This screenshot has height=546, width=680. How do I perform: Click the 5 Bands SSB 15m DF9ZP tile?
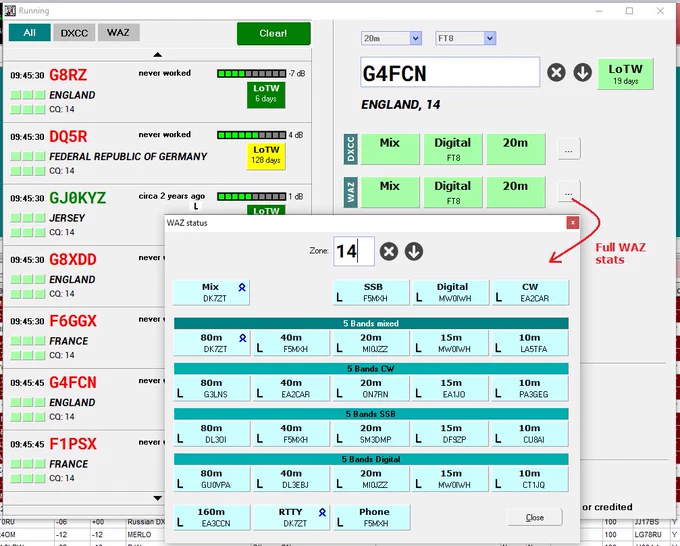point(451,434)
